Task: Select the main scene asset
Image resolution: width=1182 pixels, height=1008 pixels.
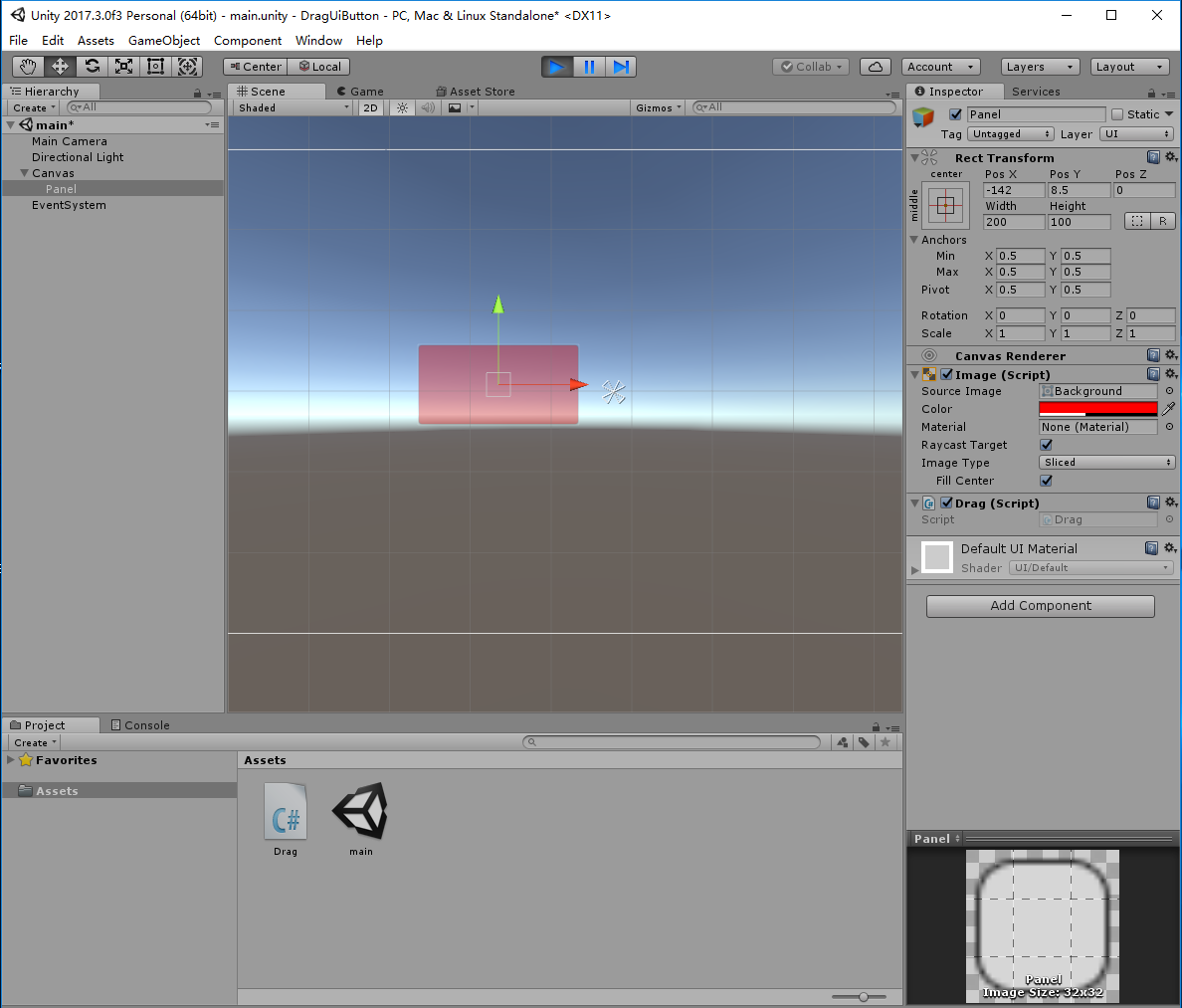Action: pos(360,819)
